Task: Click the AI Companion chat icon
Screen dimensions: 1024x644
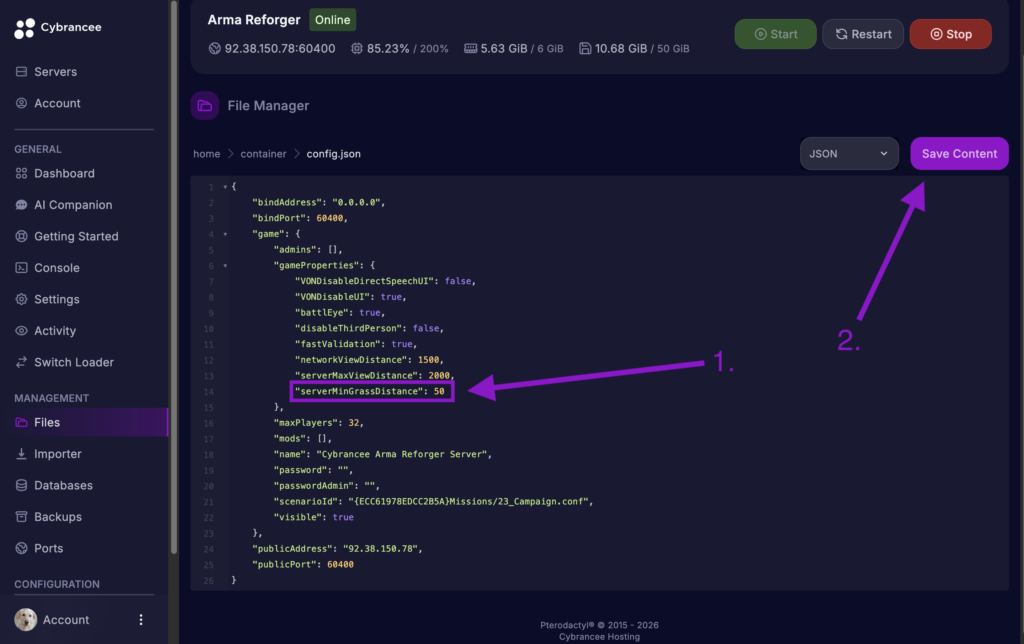Action: click(x=22, y=205)
